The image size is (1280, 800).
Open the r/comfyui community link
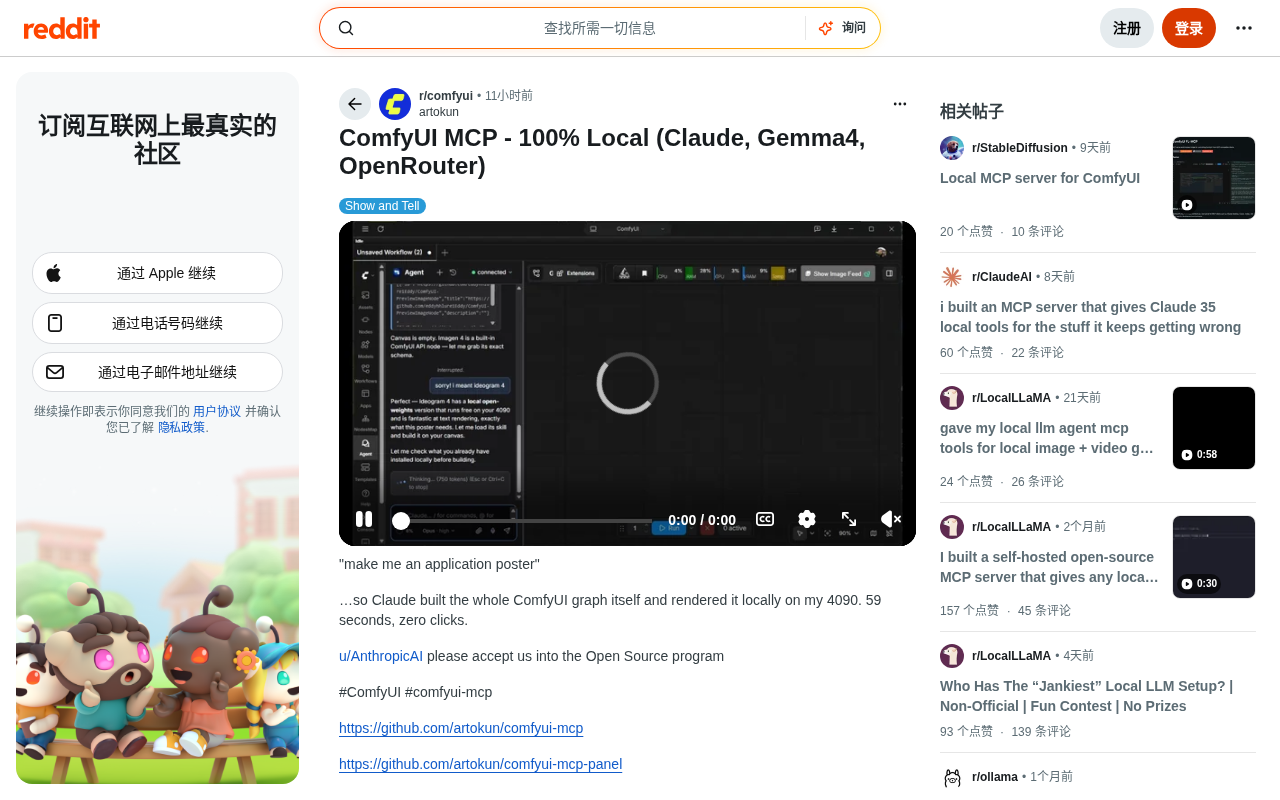click(446, 96)
